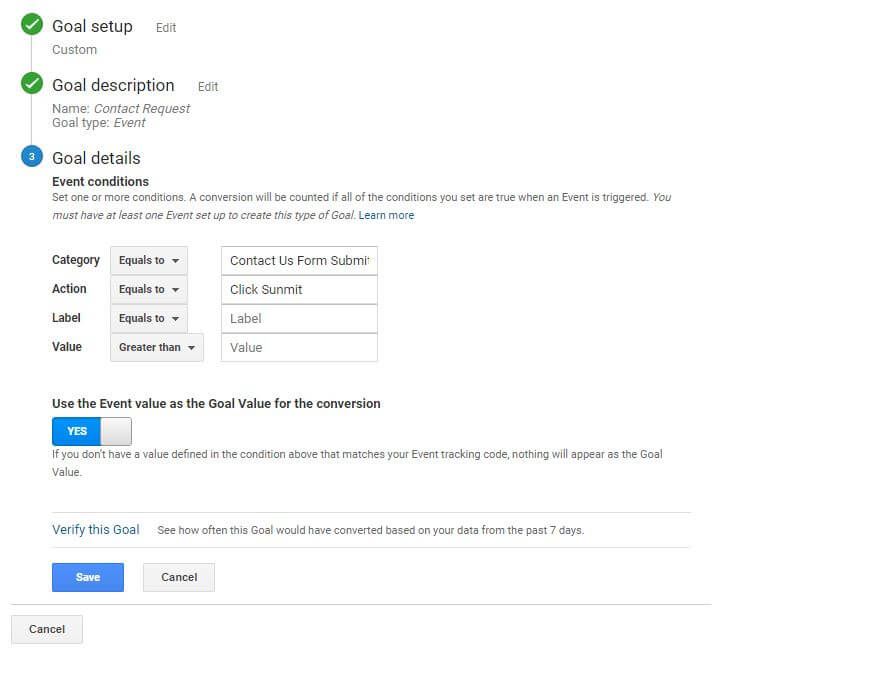This screenshot has width=876, height=676.
Task: Open the Learn more link
Action: pyautogui.click(x=386, y=215)
